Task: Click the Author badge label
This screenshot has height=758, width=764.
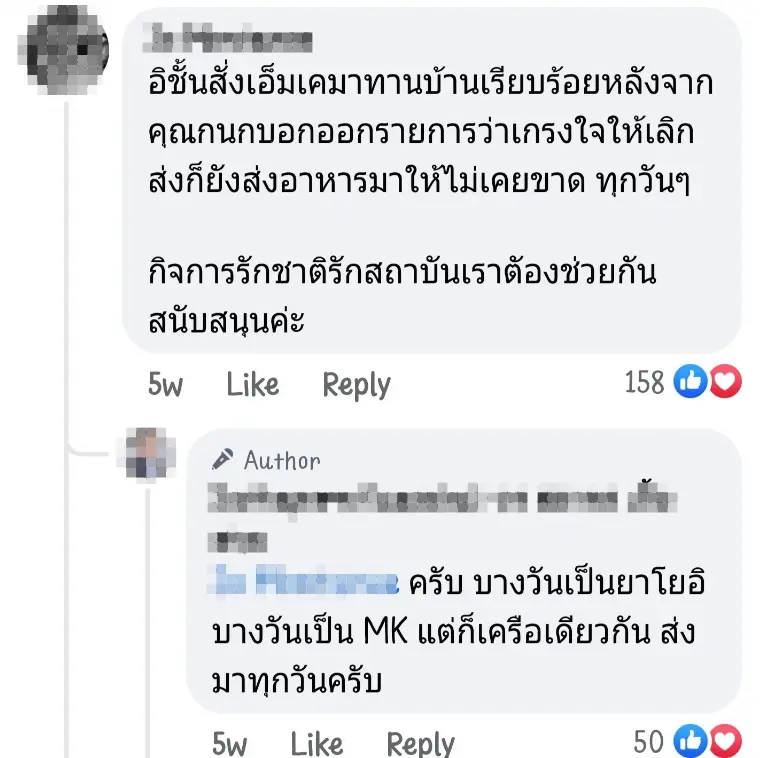Action: pyautogui.click(x=282, y=460)
